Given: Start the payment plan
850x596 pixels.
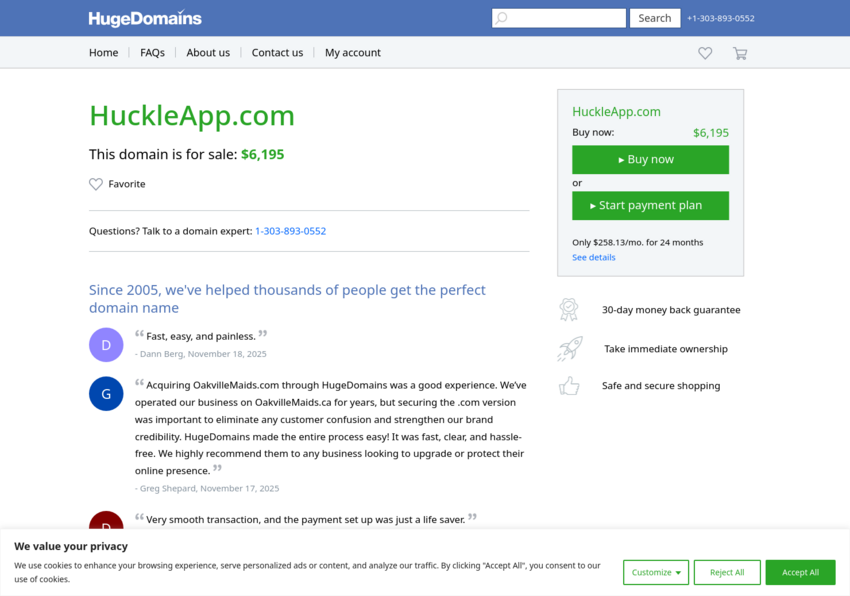Looking at the screenshot, I should (x=650, y=206).
